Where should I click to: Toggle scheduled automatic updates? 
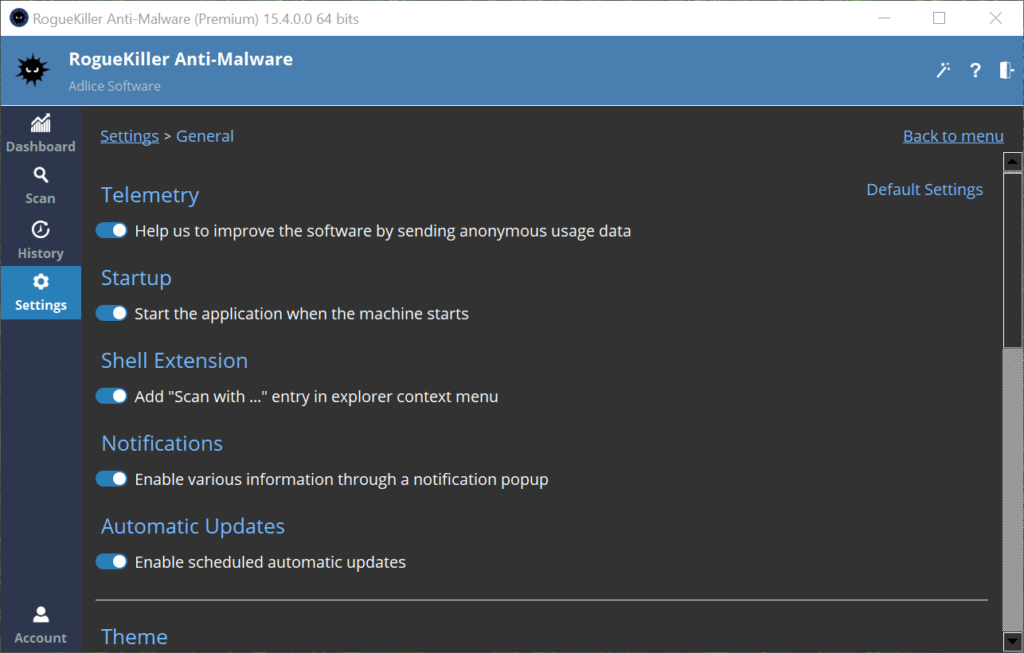pyautogui.click(x=112, y=562)
